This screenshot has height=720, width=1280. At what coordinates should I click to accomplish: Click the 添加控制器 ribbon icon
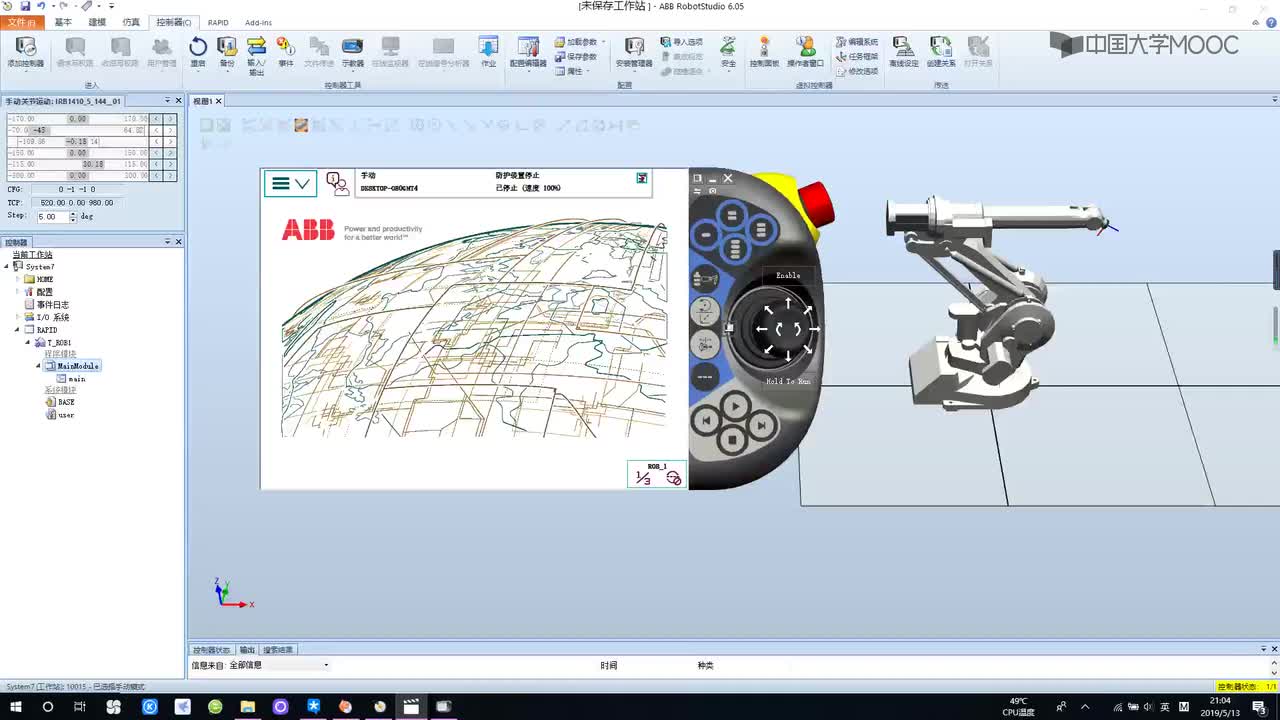click(25, 52)
